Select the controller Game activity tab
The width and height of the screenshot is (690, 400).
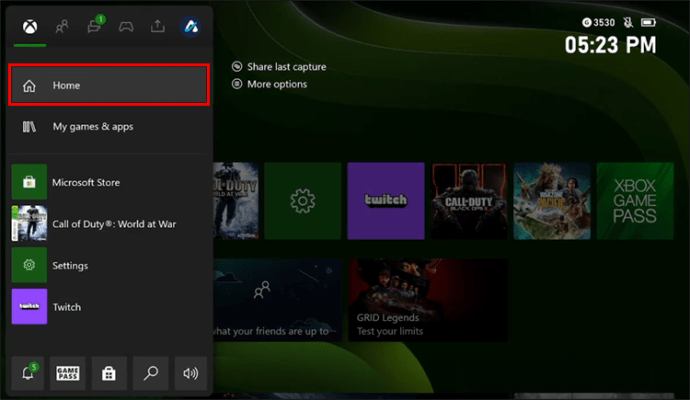(x=126, y=27)
